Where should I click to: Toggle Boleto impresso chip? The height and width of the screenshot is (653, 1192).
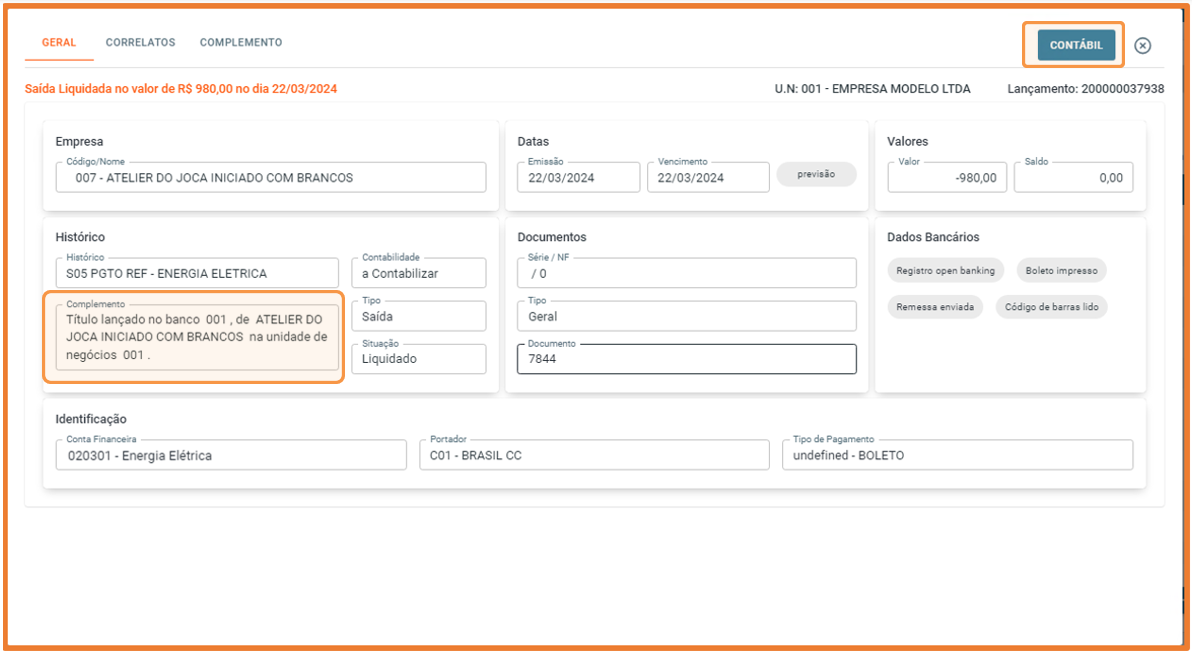click(x=1061, y=270)
